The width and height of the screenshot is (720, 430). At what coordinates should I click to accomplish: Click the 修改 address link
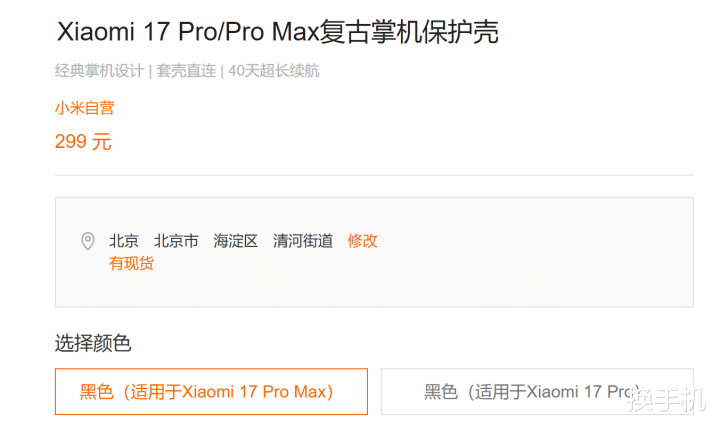tap(362, 241)
